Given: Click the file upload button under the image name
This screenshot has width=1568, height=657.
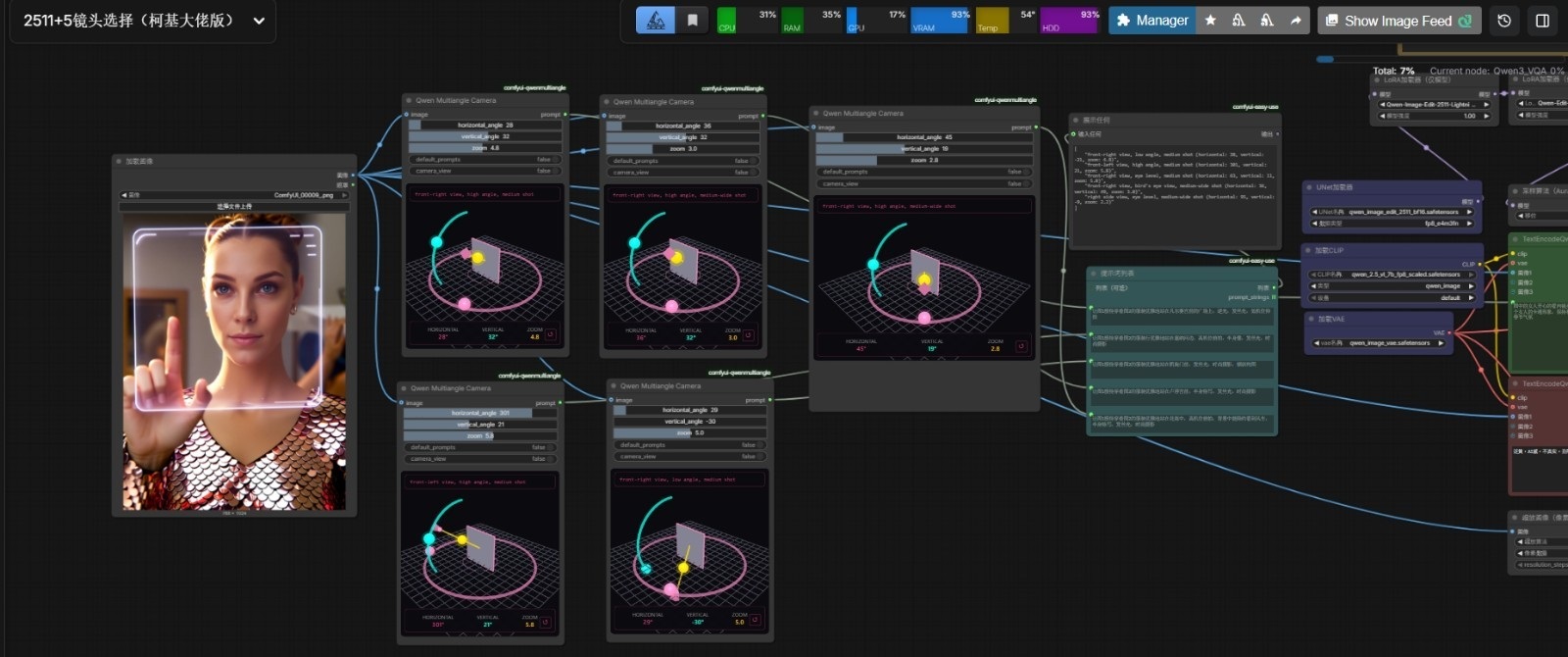Looking at the screenshot, I should pyautogui.click(x=234, y=207).
